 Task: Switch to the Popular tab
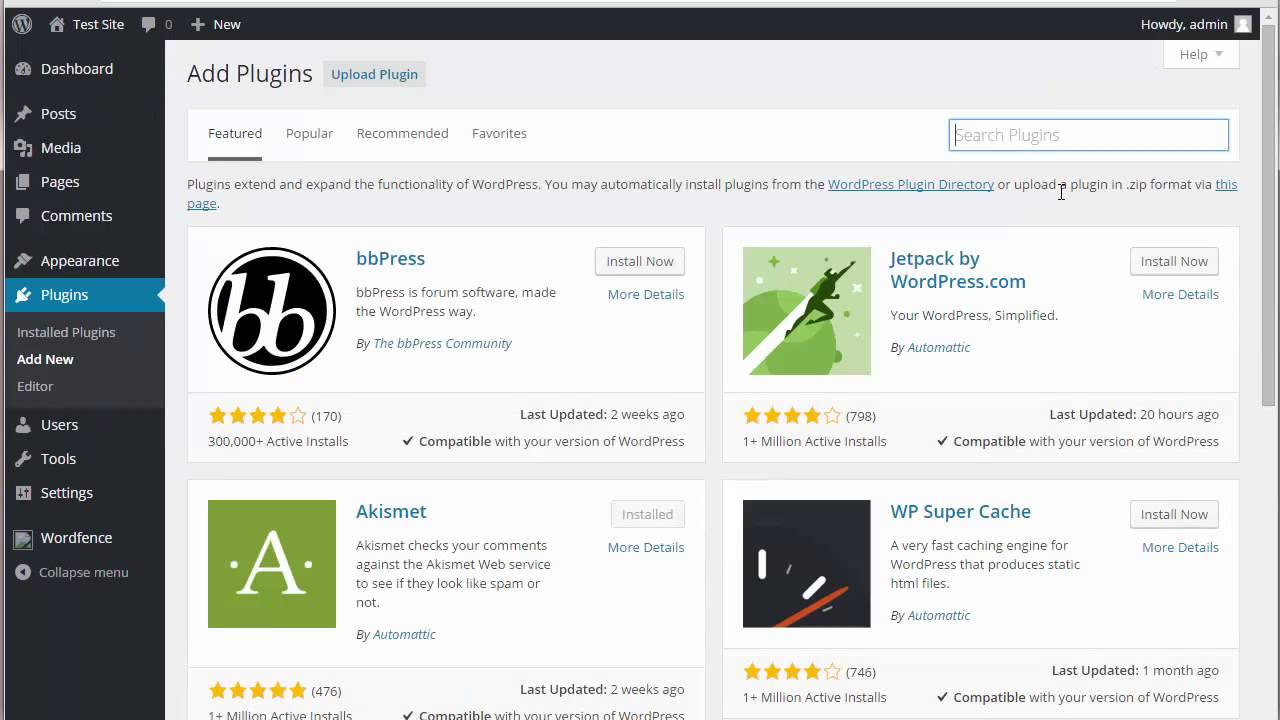click(309, 133)
